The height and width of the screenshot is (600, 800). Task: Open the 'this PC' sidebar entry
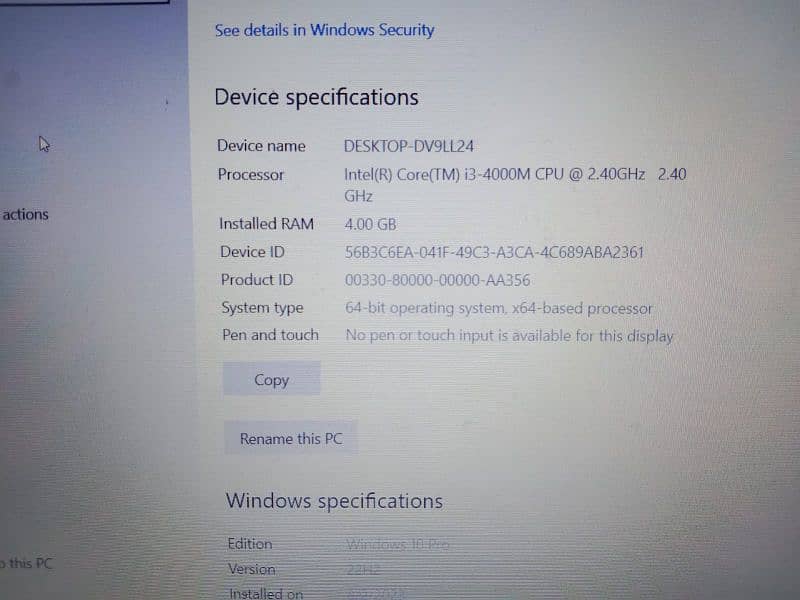tap(27, 563)
